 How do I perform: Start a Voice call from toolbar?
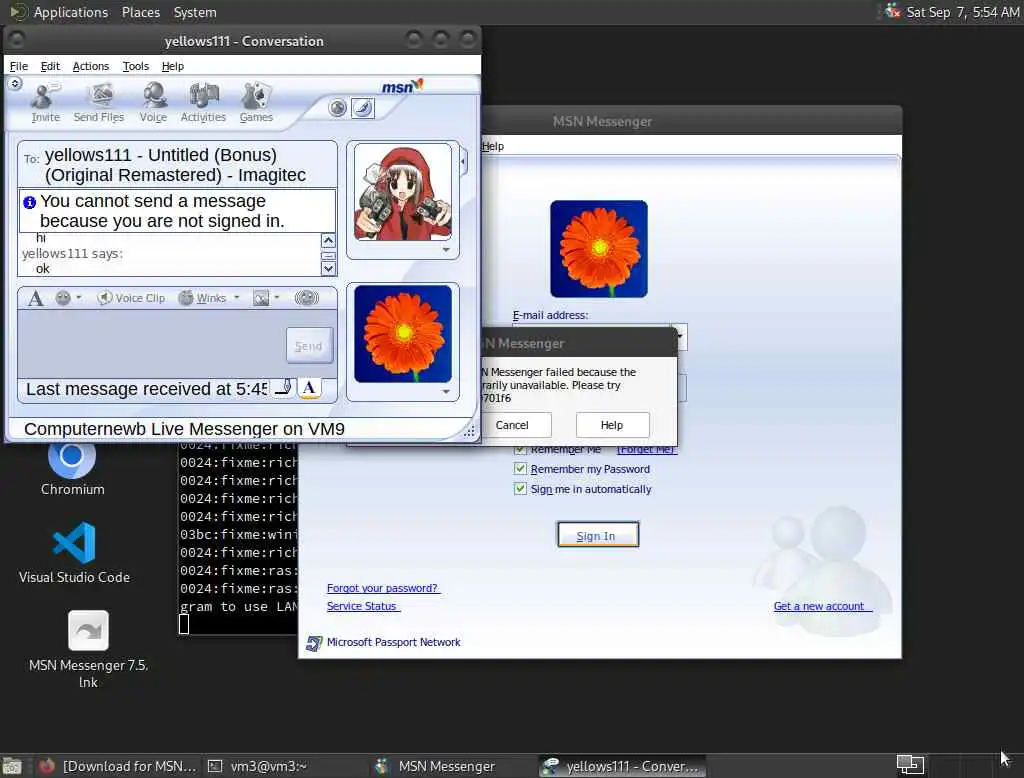153,103
